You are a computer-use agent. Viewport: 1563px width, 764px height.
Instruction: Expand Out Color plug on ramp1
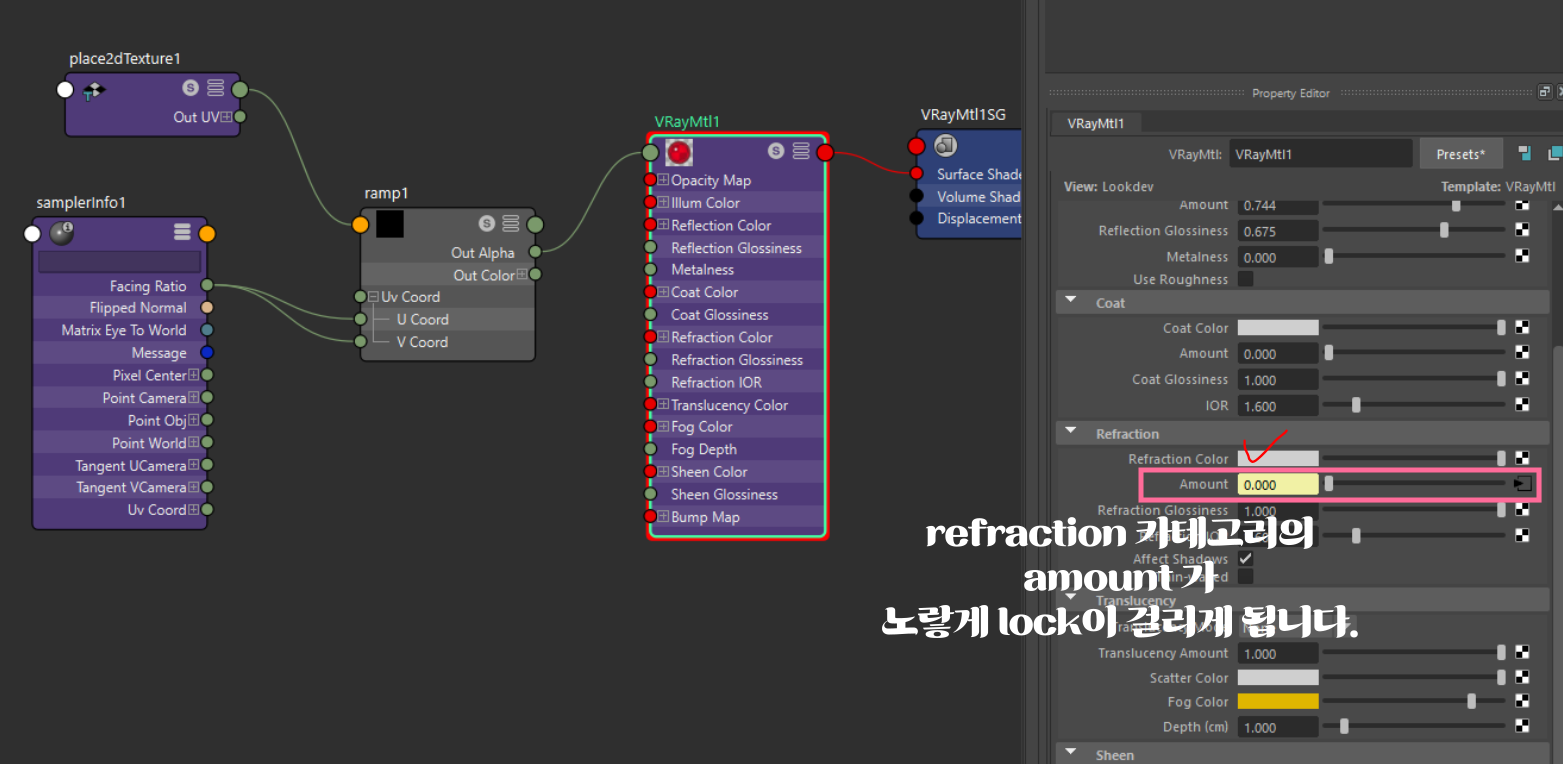521,275
